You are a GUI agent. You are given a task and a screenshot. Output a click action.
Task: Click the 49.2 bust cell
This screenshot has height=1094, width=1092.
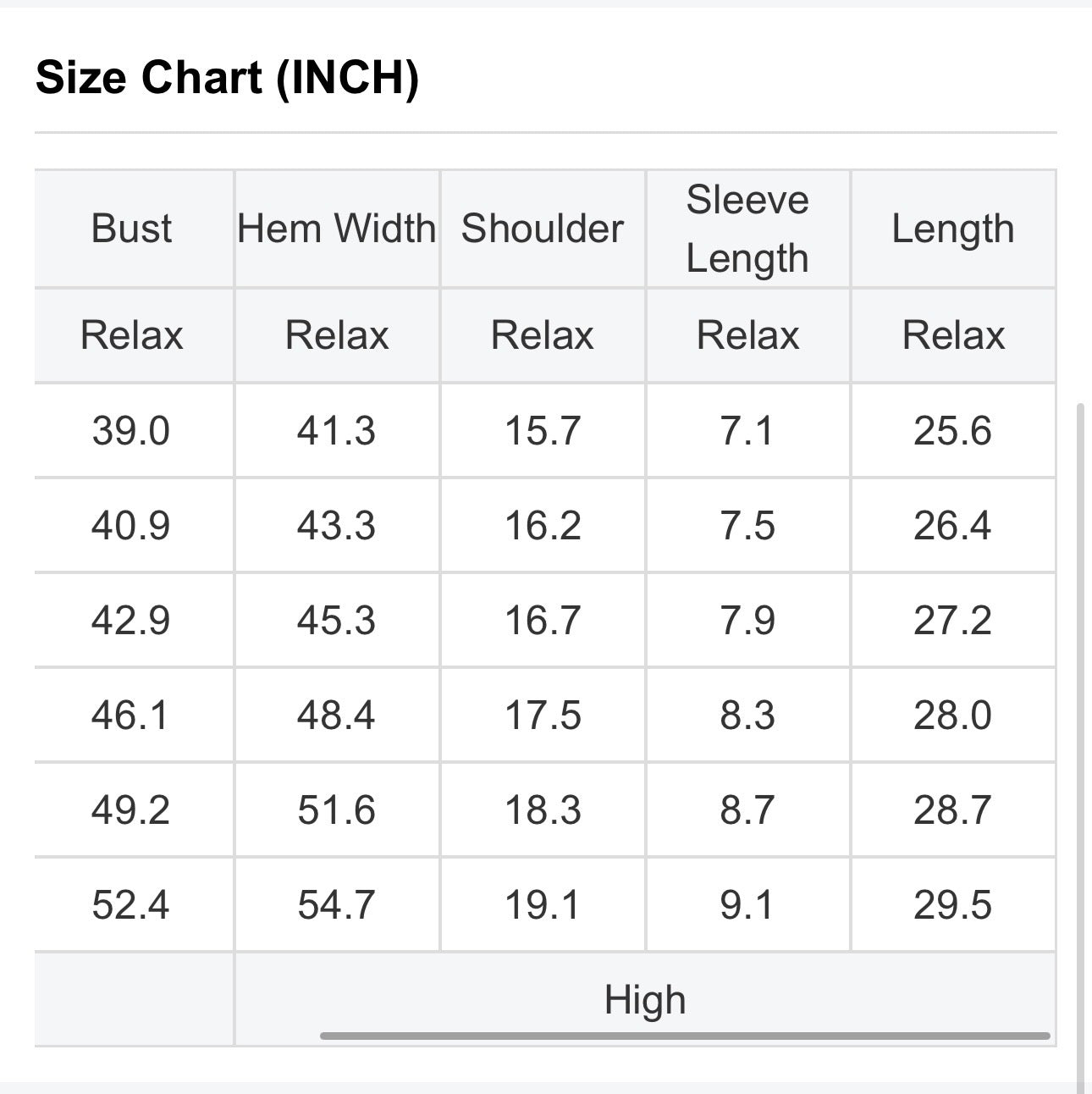pos(132,809)
